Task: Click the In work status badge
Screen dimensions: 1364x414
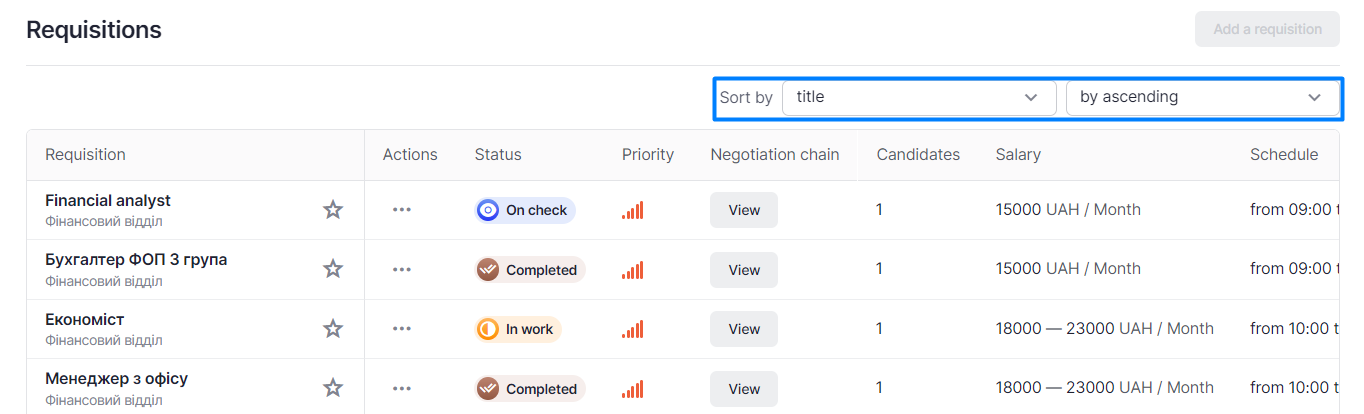Action: [518, 329]
